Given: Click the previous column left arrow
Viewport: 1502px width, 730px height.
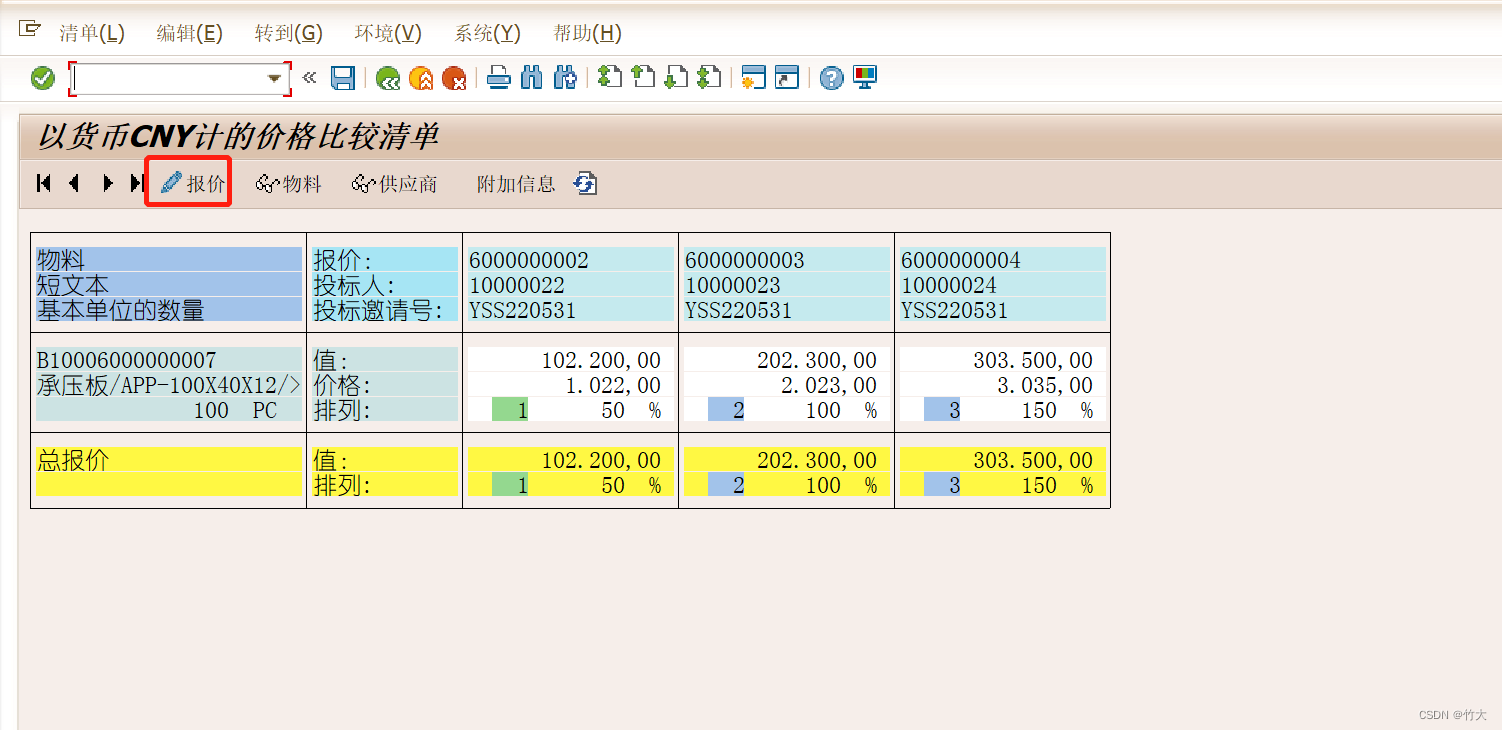Looking at the screenshot, I should [74, 183].
